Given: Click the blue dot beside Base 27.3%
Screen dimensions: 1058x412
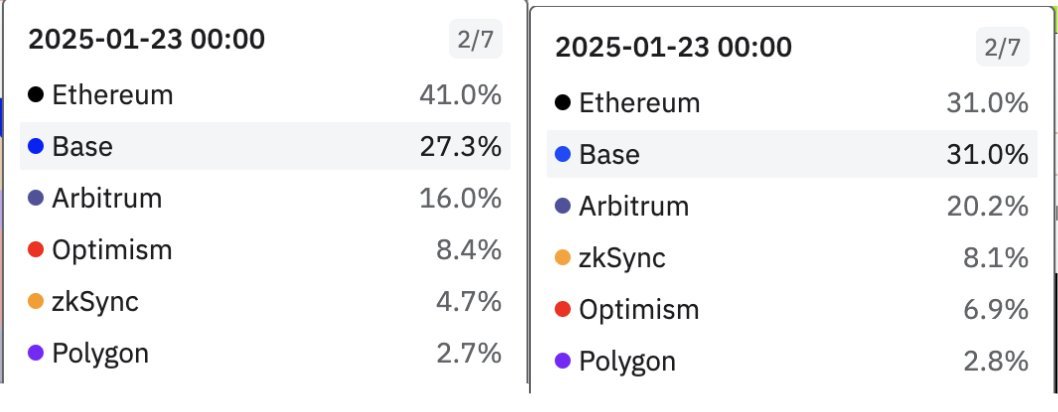Looking at the screenshot, I should tap(36, 147).
